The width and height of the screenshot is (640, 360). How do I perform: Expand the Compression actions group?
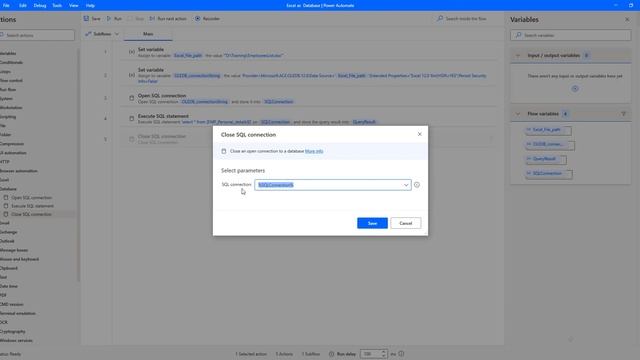point(12,144)
